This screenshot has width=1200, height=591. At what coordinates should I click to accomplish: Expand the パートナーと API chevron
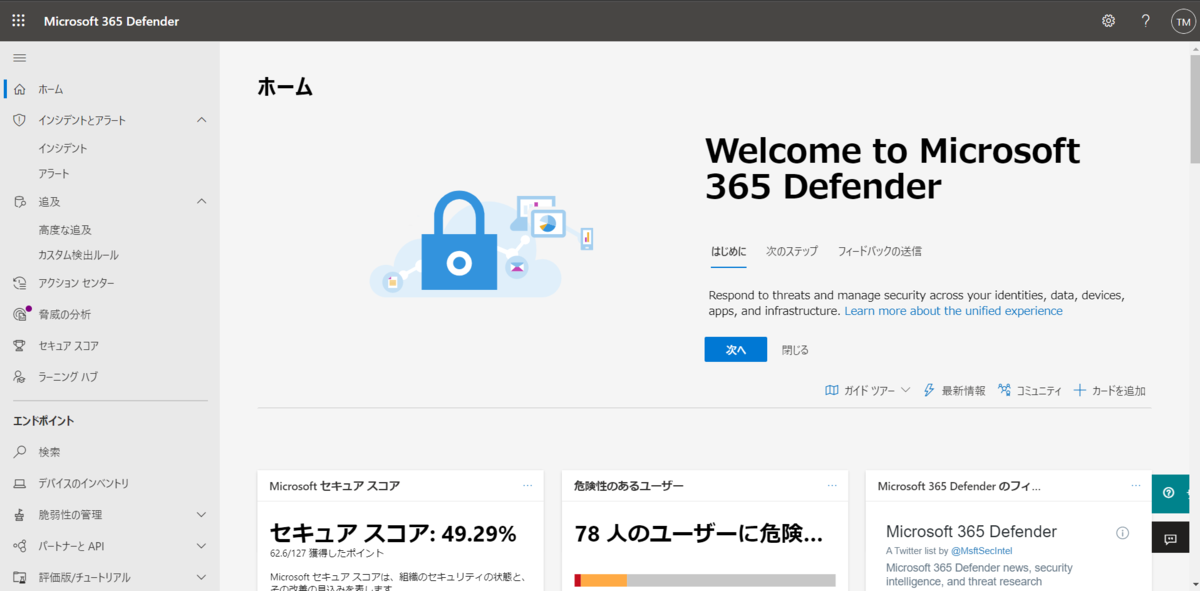201,546
